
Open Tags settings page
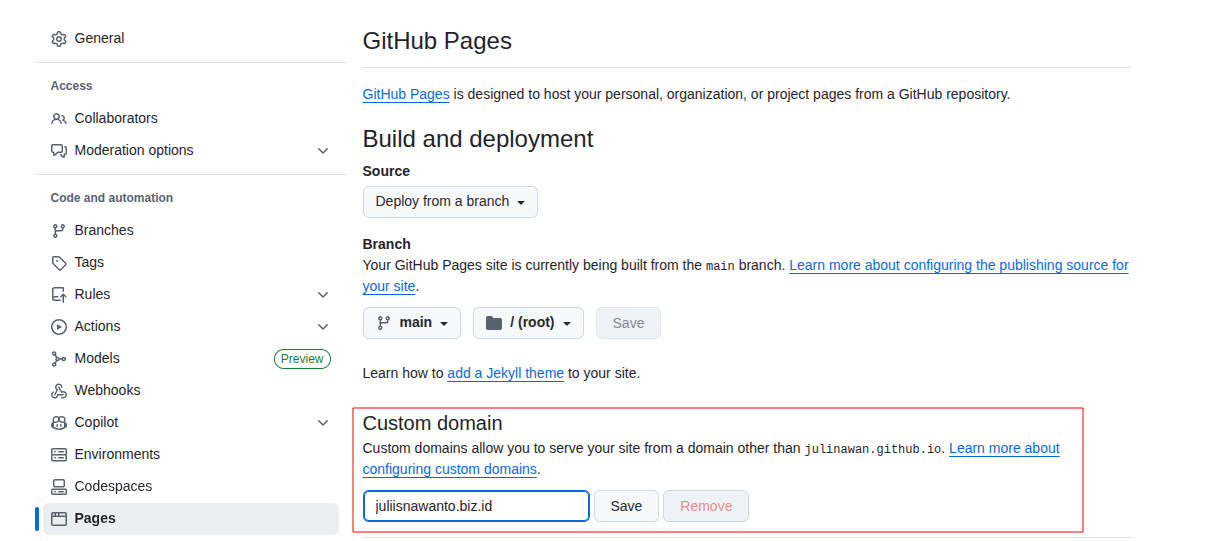[191, 262]
